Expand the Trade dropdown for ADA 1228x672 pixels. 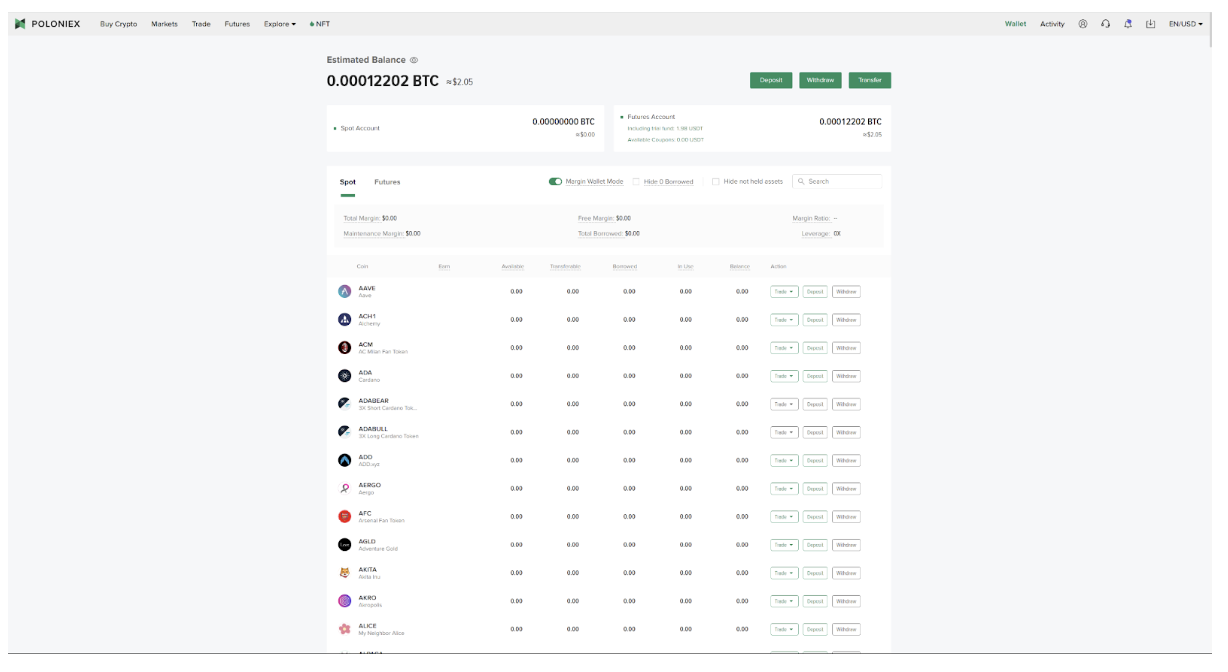784,376
